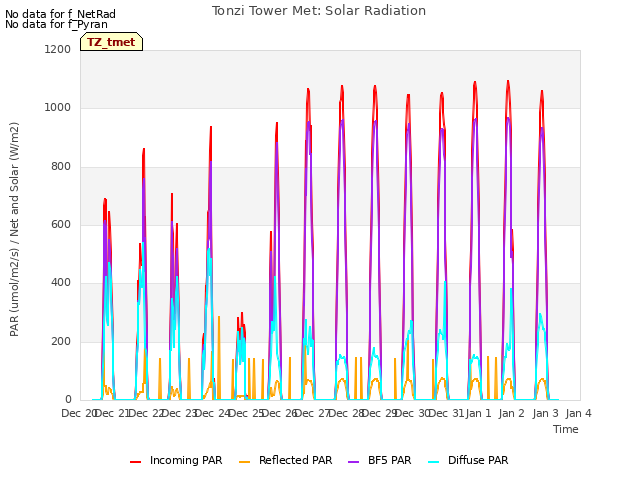
Task: Click the 600 y-axis tick label
Action: click(x=61, y=224)
